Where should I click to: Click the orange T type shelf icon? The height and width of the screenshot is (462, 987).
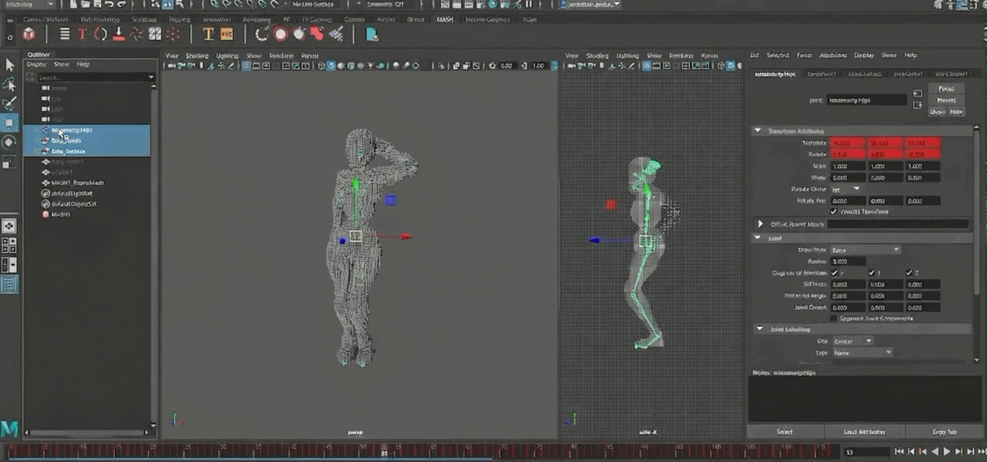208,34
